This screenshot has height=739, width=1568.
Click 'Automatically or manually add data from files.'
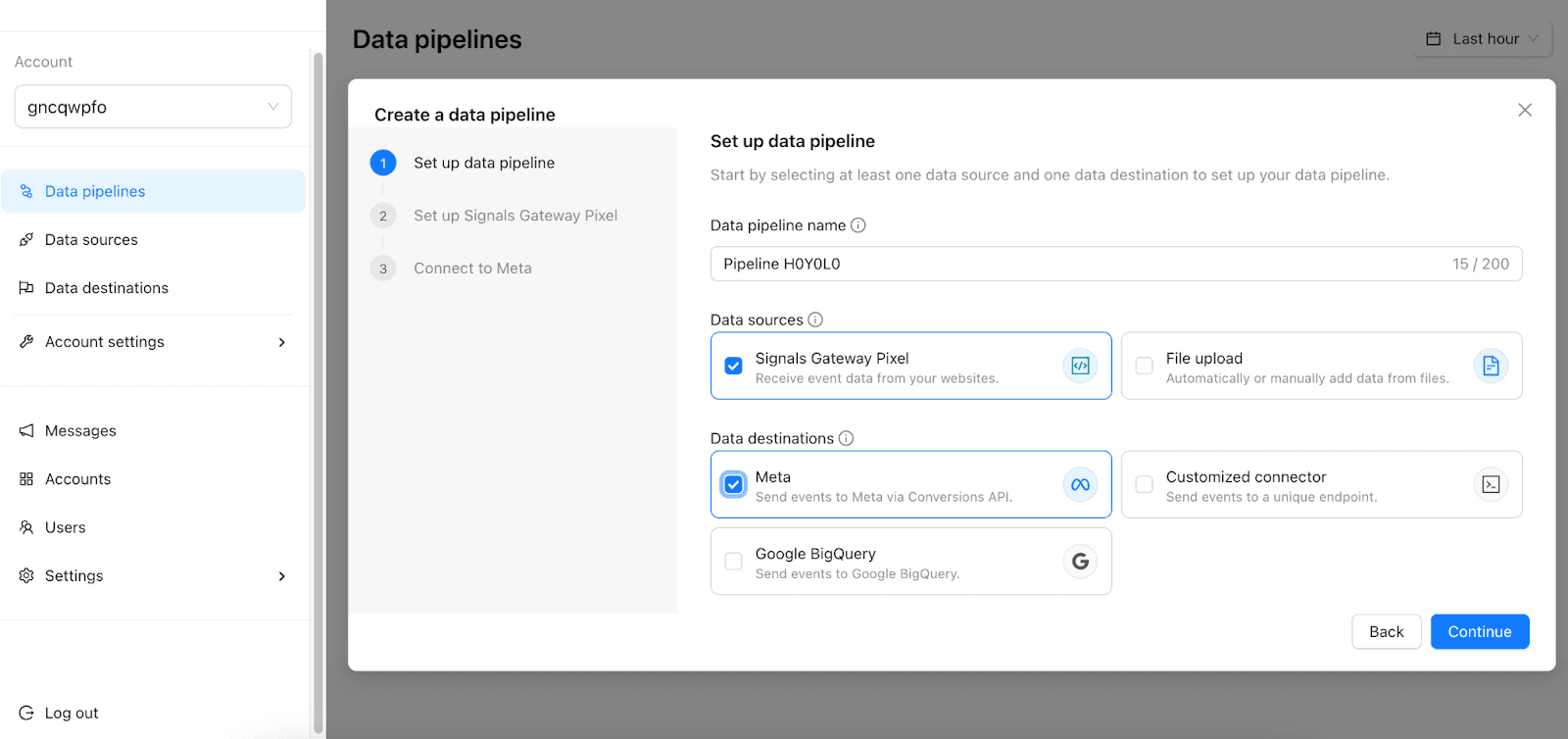[x=1307, y=378]
